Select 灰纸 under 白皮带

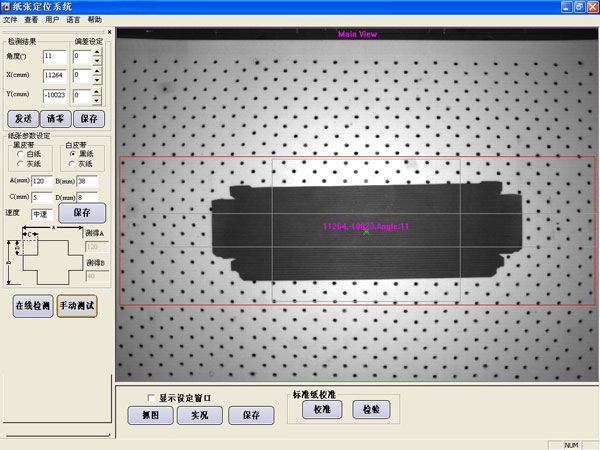81,164
